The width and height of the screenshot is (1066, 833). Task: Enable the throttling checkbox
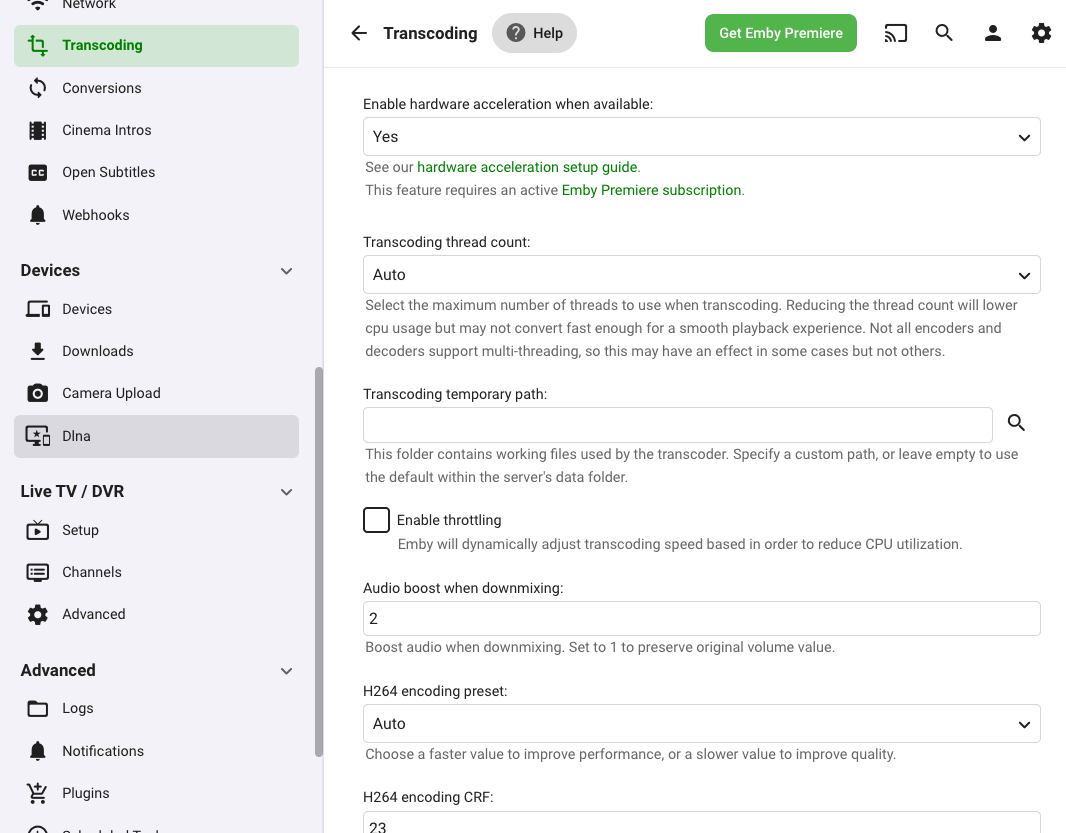(376, 520)
